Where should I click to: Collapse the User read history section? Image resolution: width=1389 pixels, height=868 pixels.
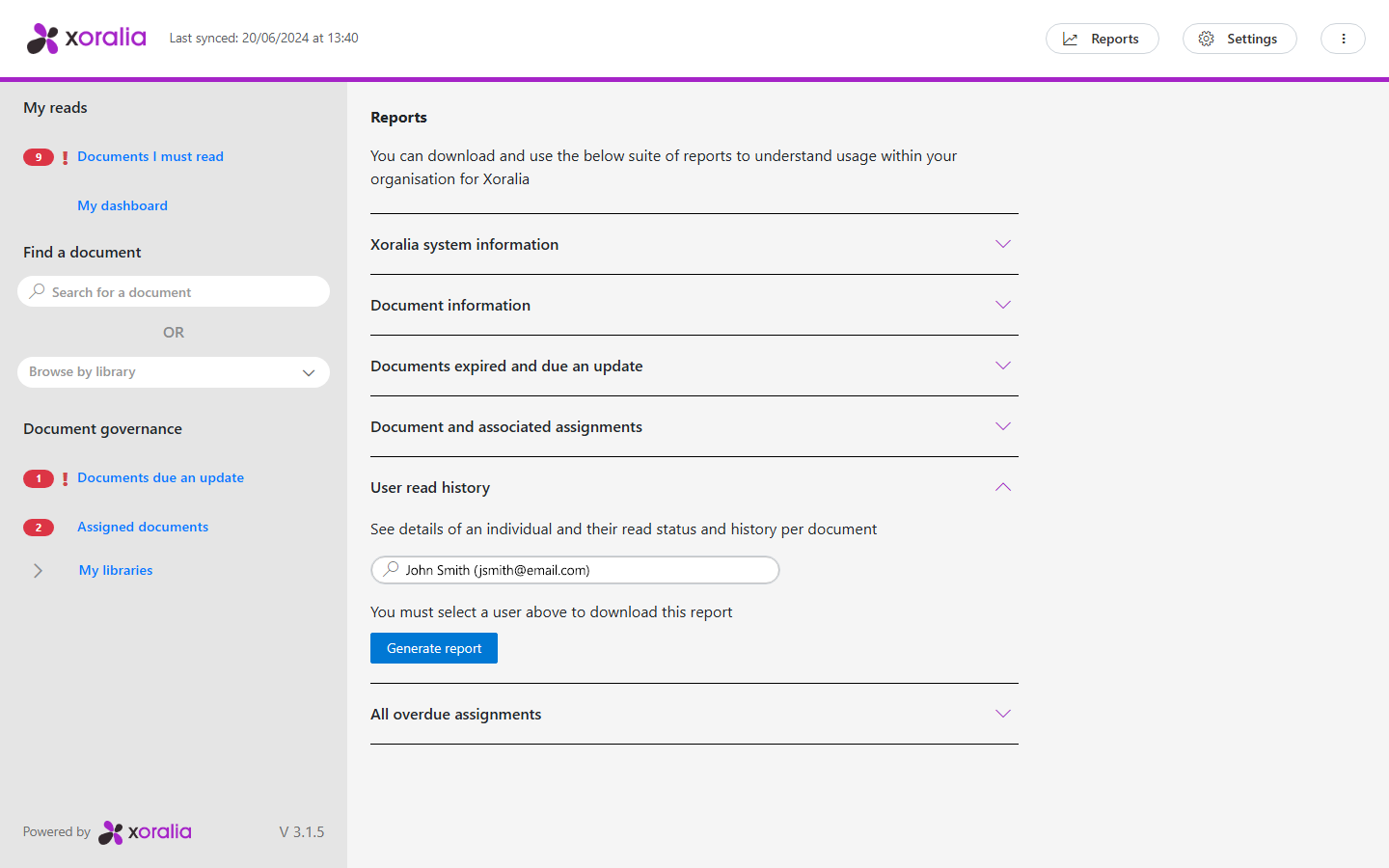tap(694, 487)
